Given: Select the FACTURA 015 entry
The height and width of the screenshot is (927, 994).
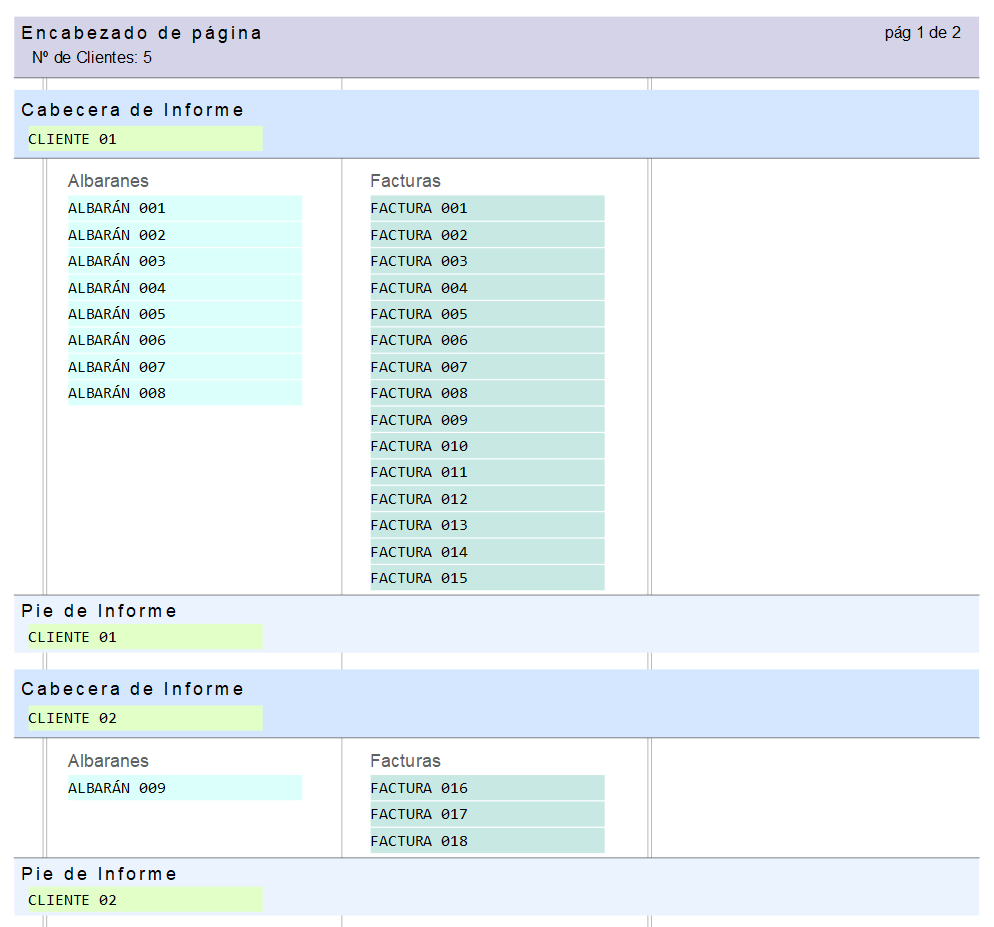Looking at the screenshot, I should click(x=487, y=578).
